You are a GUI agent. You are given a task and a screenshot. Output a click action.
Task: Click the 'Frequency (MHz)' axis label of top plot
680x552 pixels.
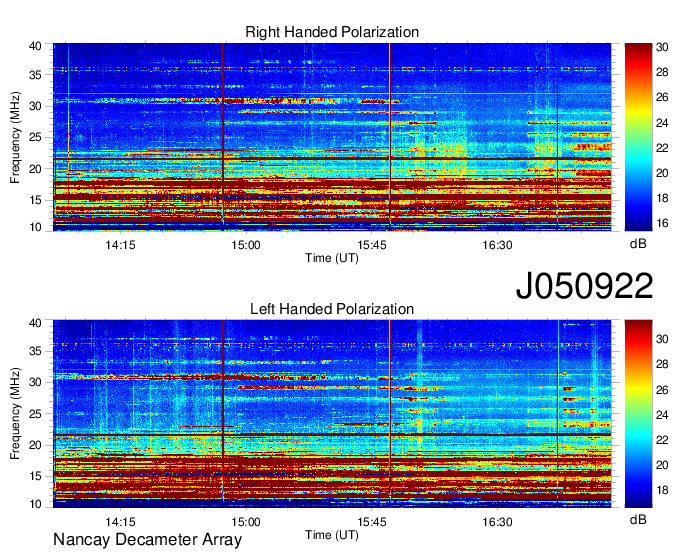click(x=15, y=137)
